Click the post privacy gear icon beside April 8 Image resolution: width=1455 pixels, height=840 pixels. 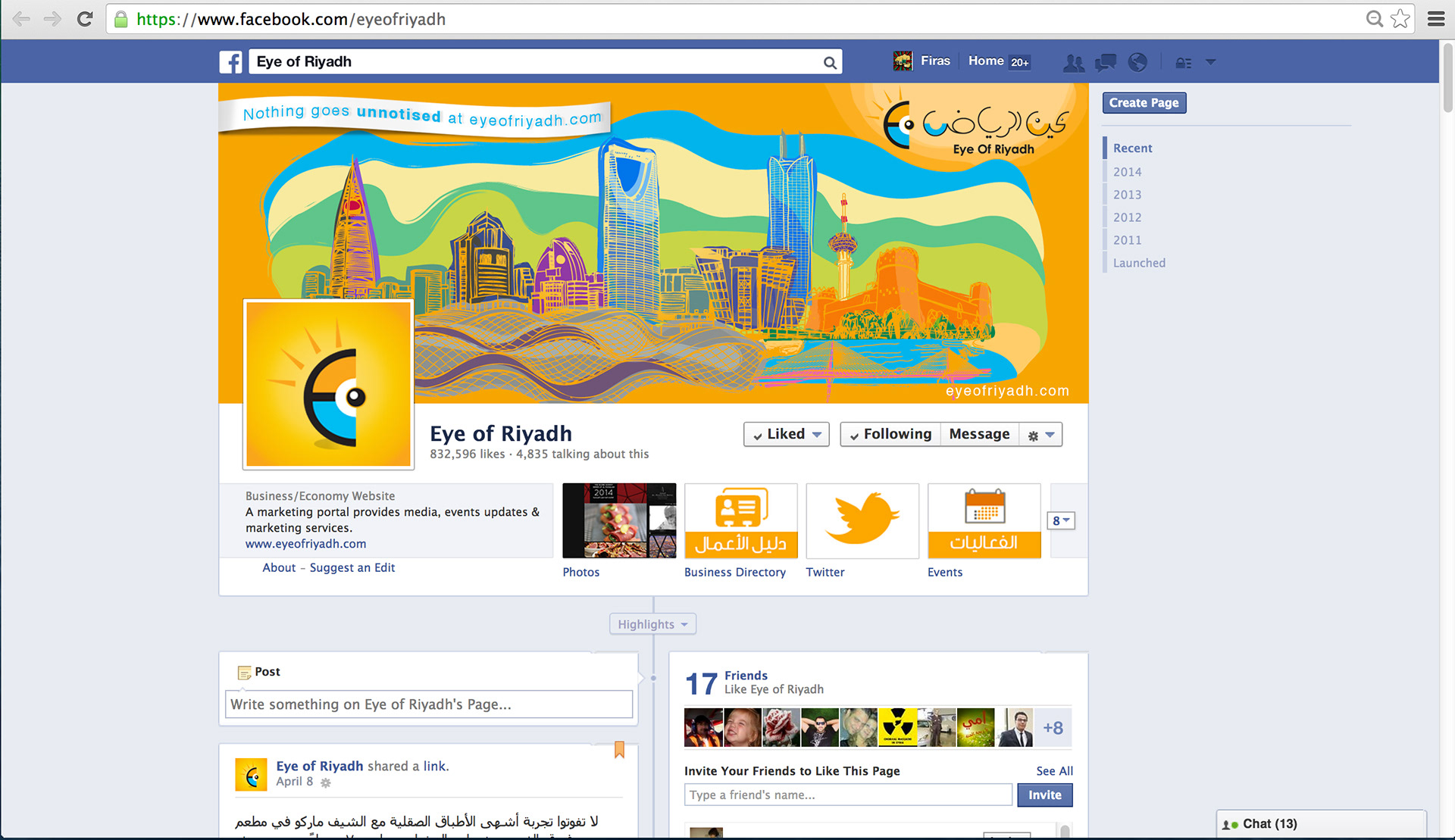coord(325,783)
